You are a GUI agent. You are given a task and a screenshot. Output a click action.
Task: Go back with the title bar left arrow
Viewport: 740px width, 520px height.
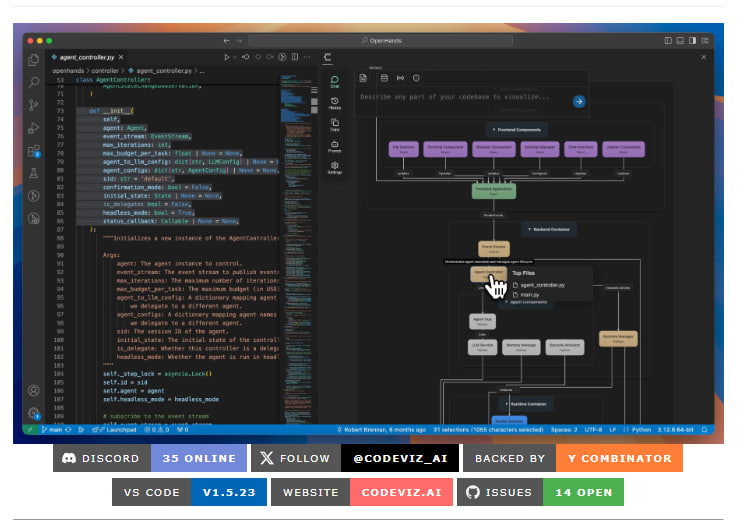click(x=227, y=41)
